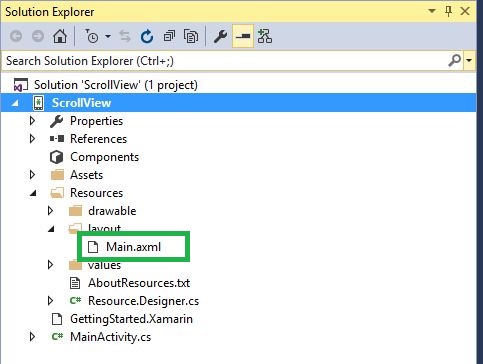Select the References tree item
Image resolution: width=483 pixels, height=364 pixels.
tap(98, 139)
